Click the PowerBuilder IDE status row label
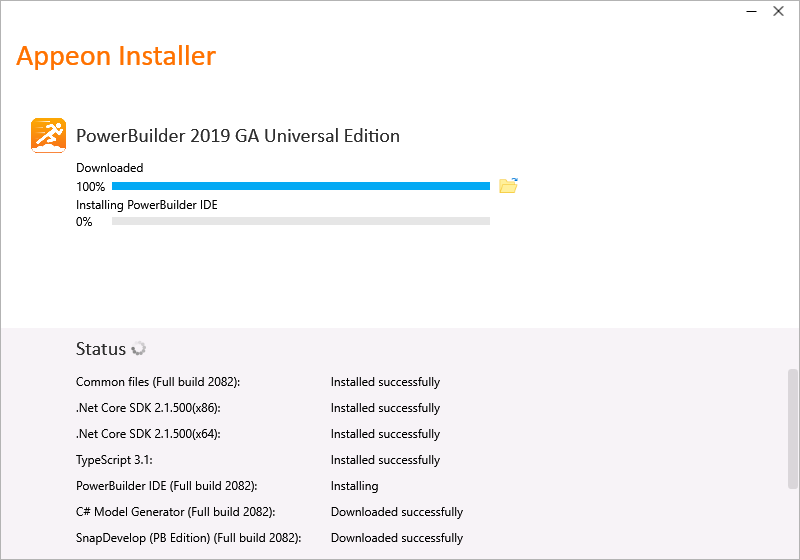Image resolution: width=800 pixels, height=560 pixels. click(167, 486)
